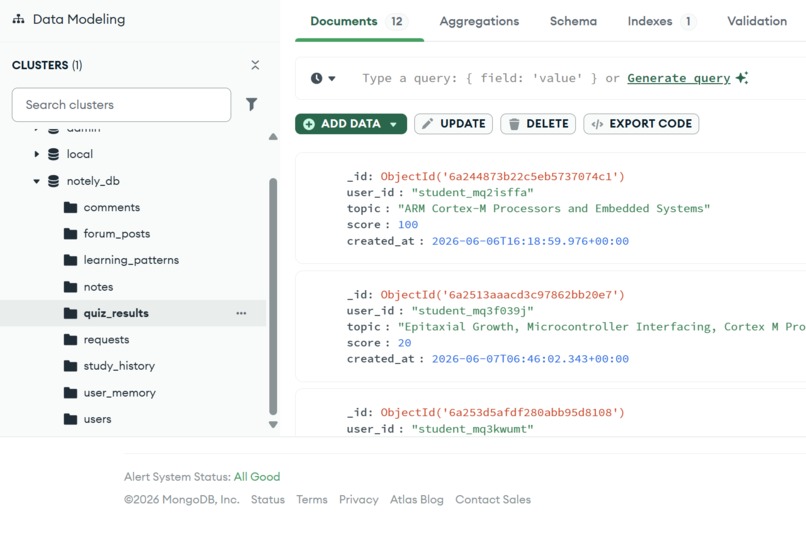Switch to the Documents tab
This screenshot has height=538, width=806.
pyautogui.click(x=359, y=21)
